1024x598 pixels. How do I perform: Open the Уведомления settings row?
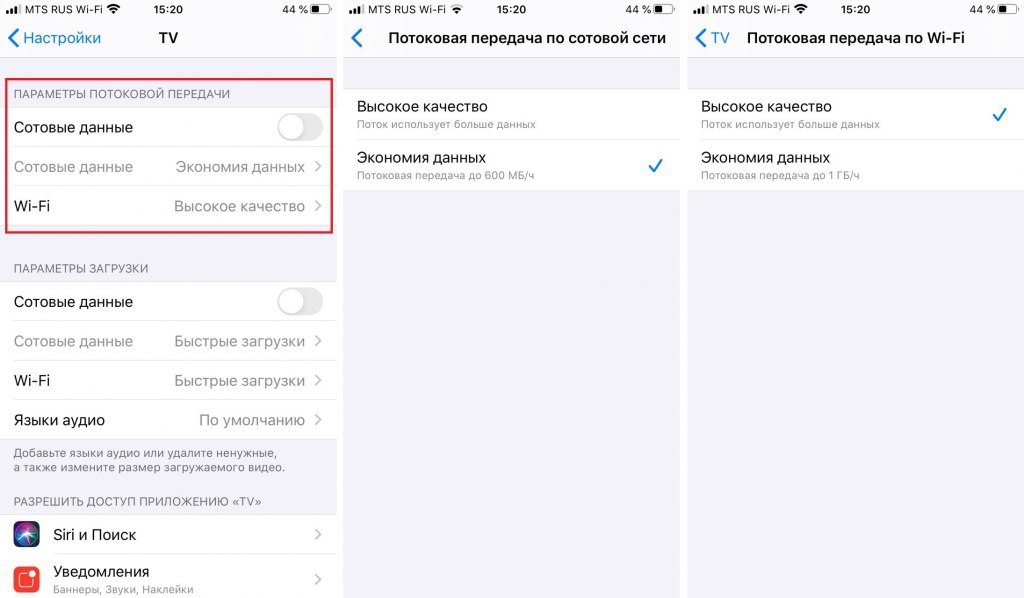click(168, 578)
